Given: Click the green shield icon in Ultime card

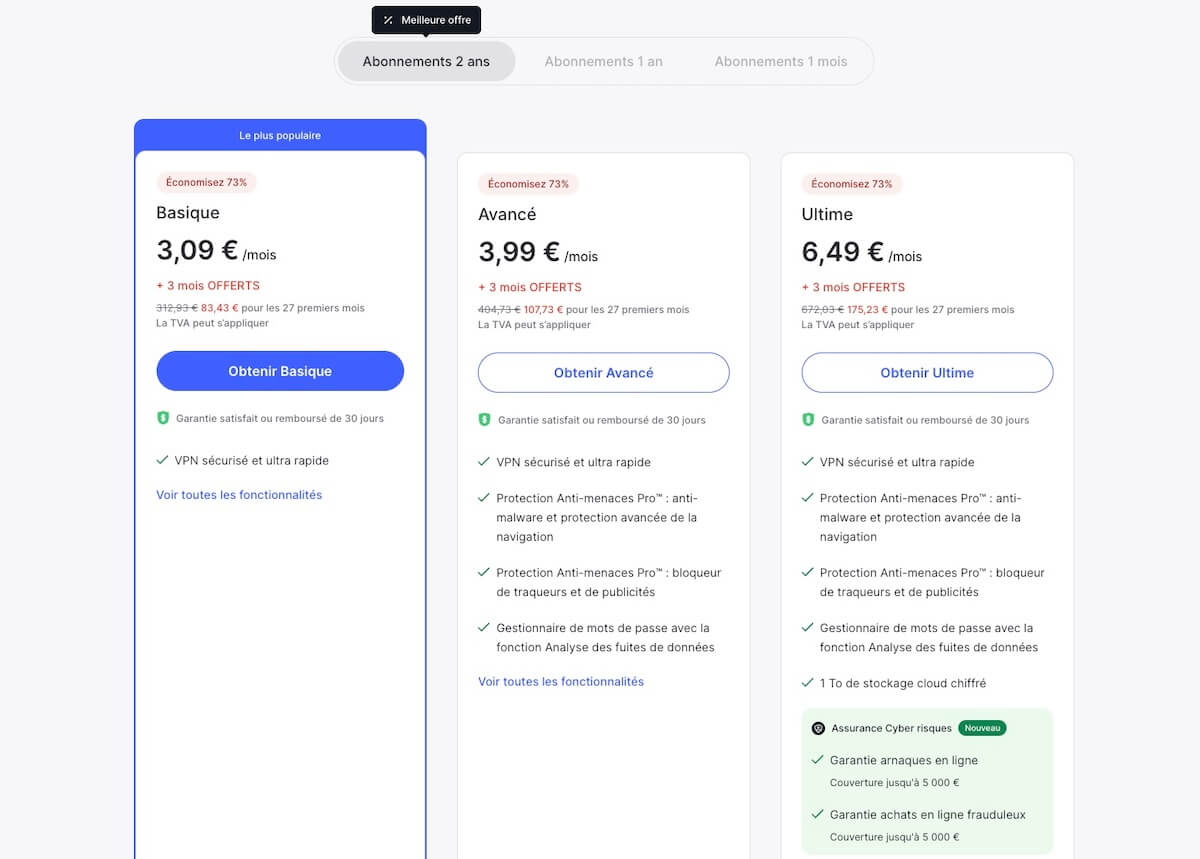Looking at the screenshot, I should coord(808,420).
